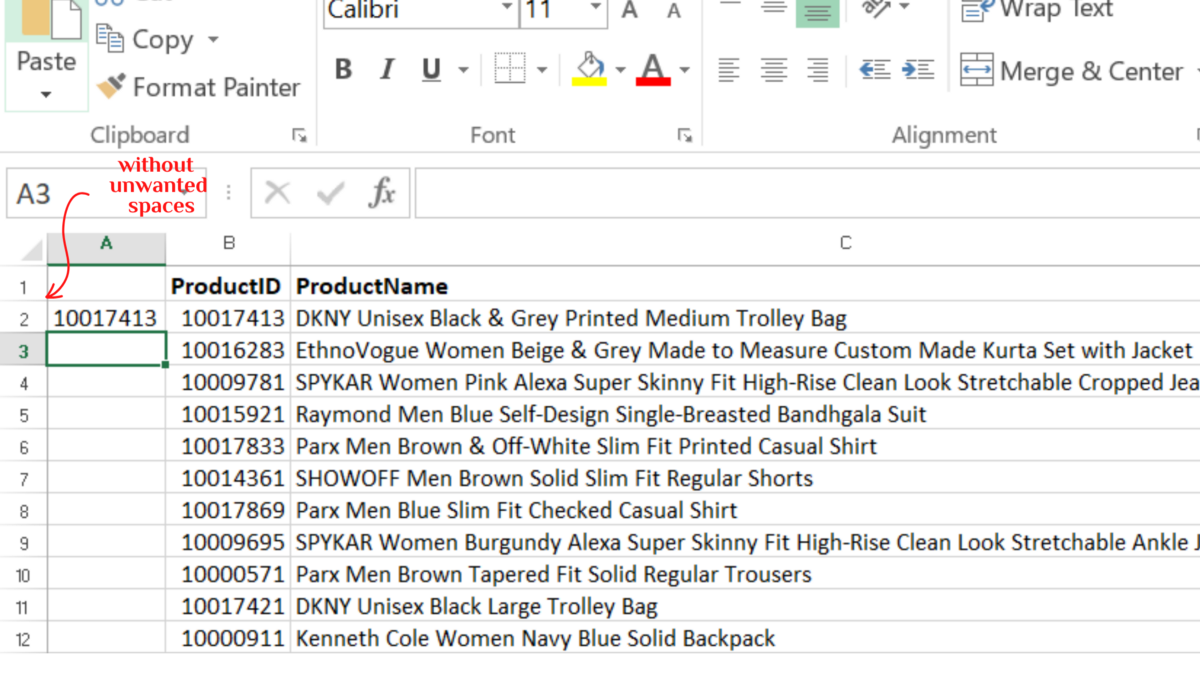This screenshot has width=1200, height=675.
Task: Activate the Format Painter brush
Action: click(x=197, y=87)
